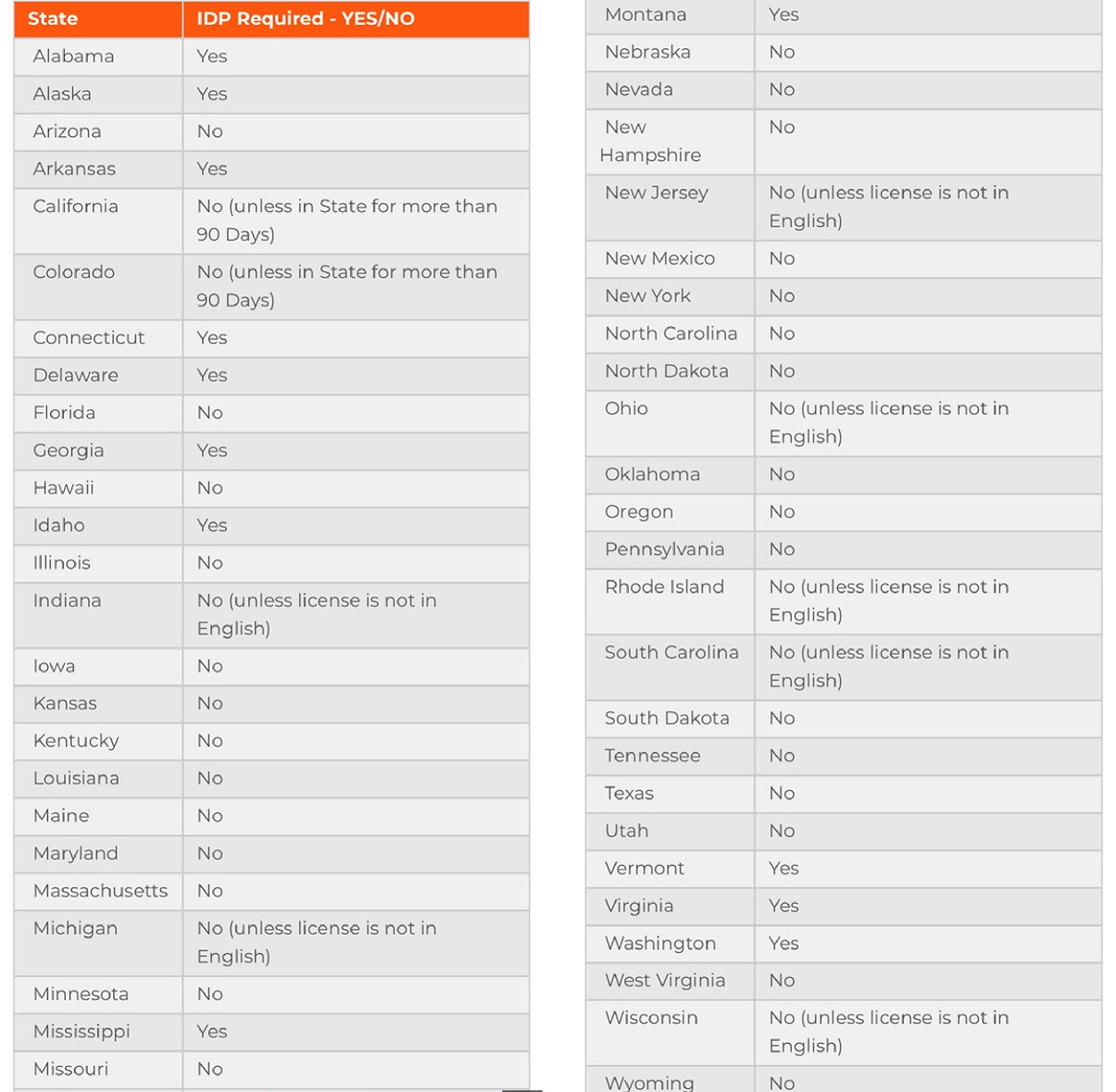
Task: Select the North Carolina state cell
Action: (671, 333)
